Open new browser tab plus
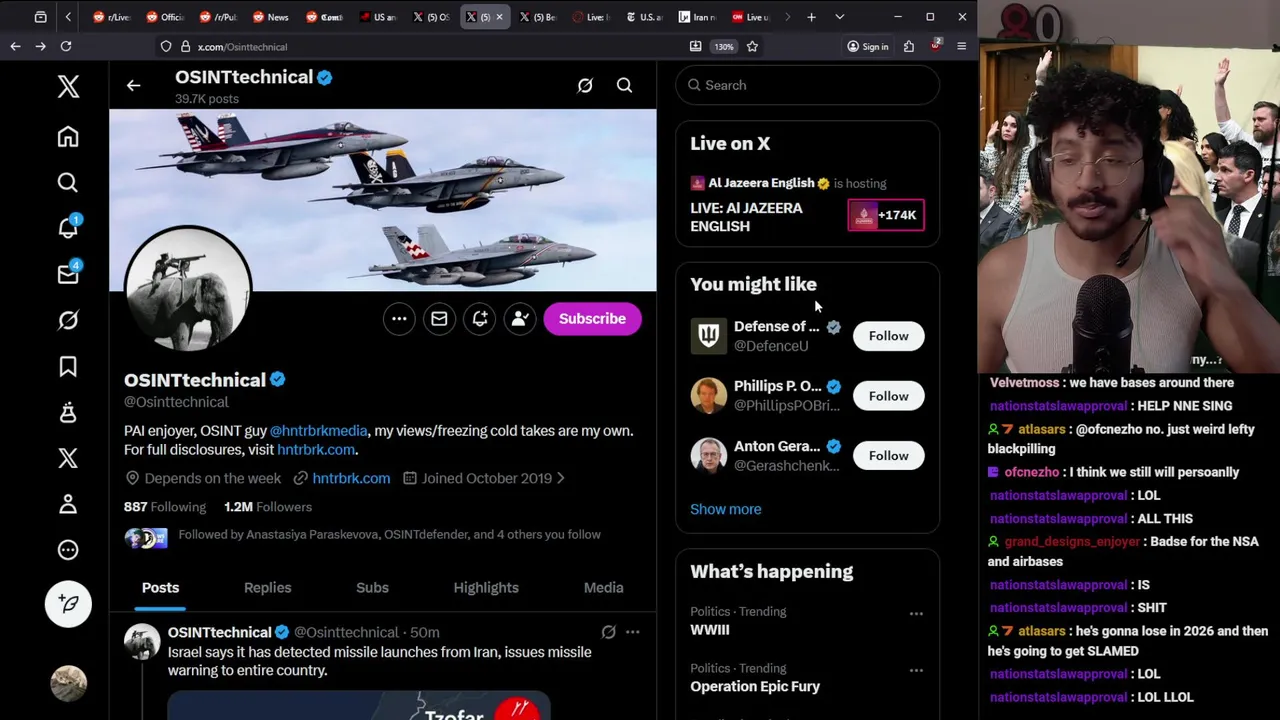Viewport: 1280px width, 720px height. coord(812,17)
